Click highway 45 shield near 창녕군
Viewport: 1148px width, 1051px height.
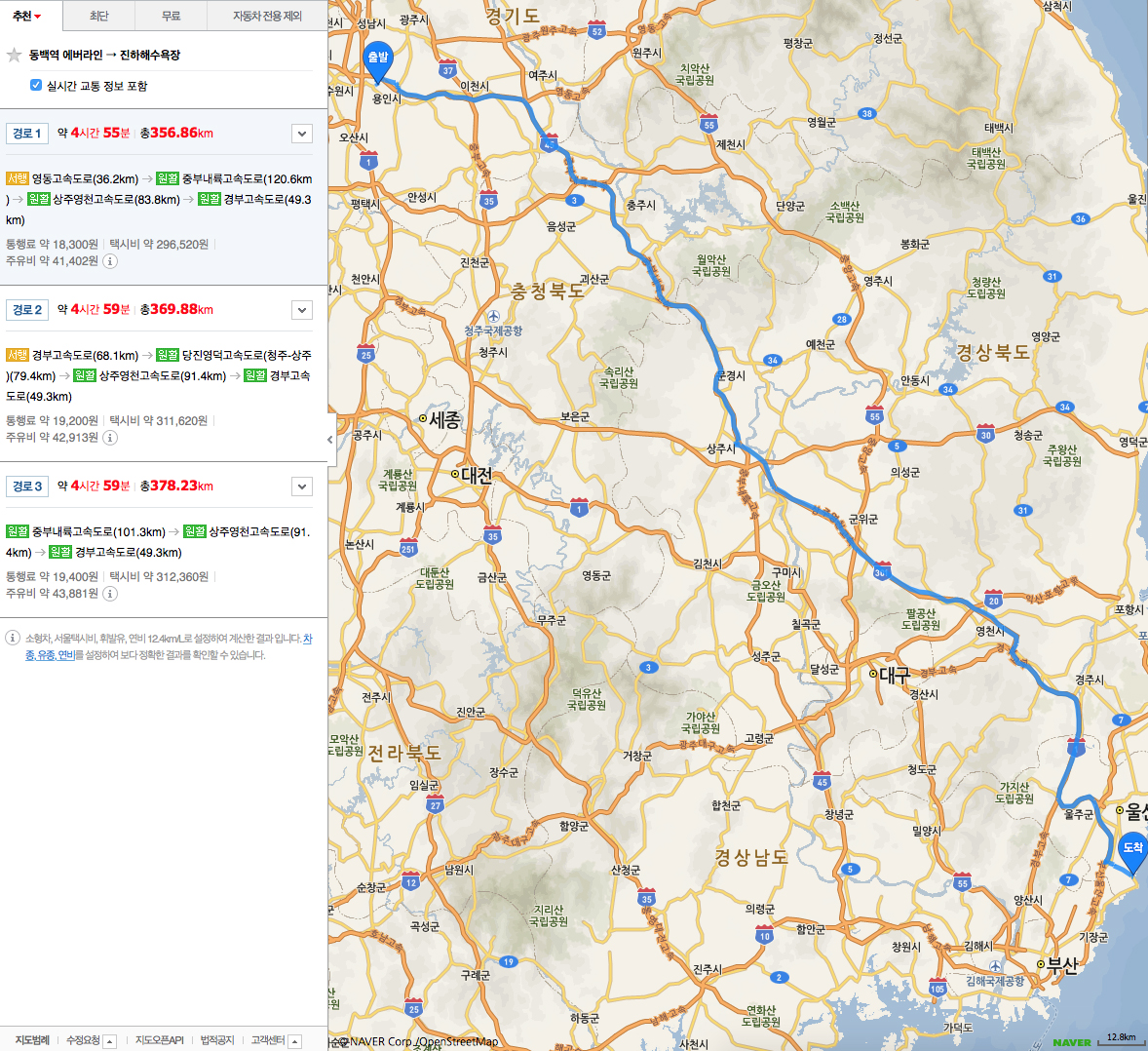[823, 781]
